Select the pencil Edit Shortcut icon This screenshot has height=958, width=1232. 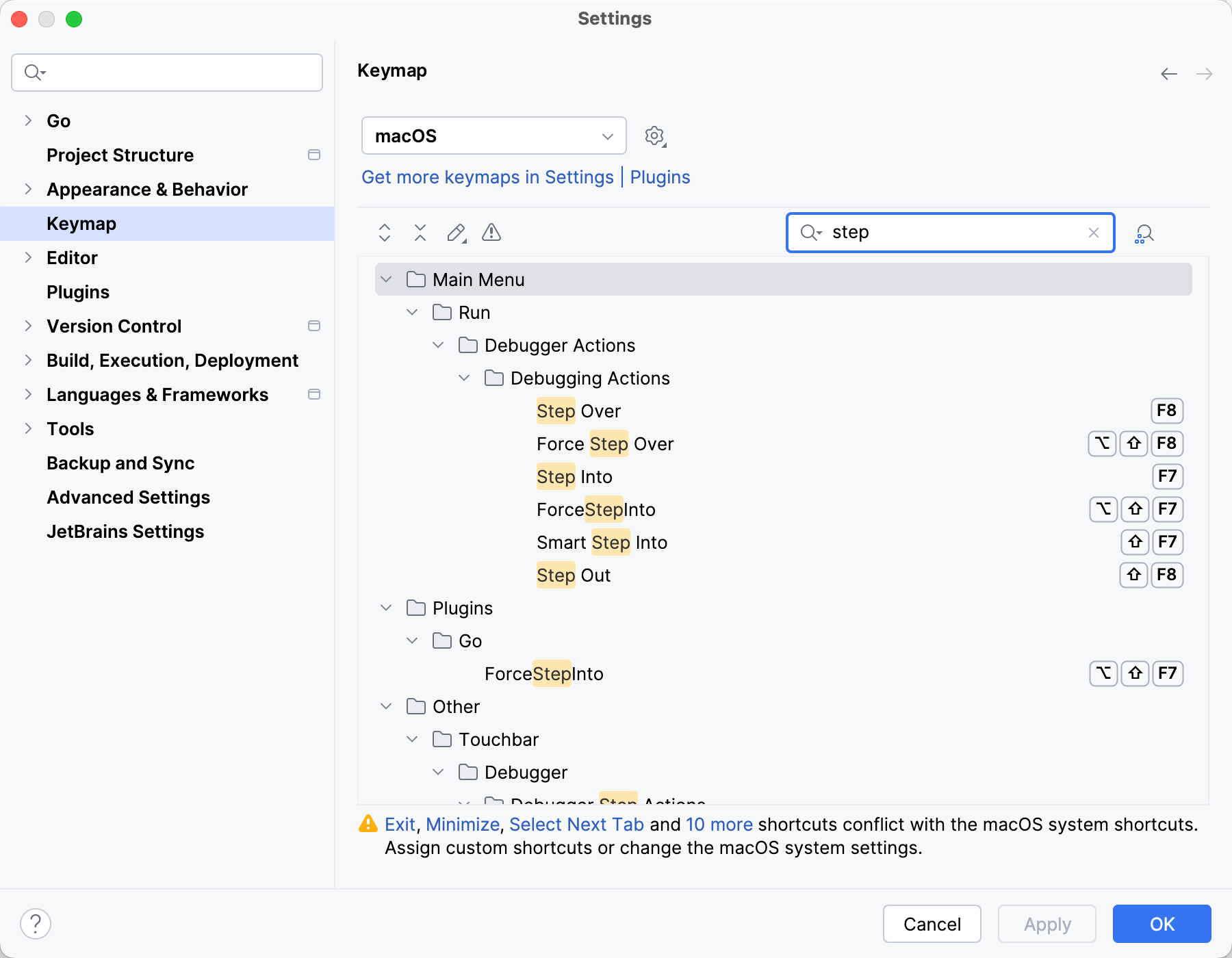[456, 233]
